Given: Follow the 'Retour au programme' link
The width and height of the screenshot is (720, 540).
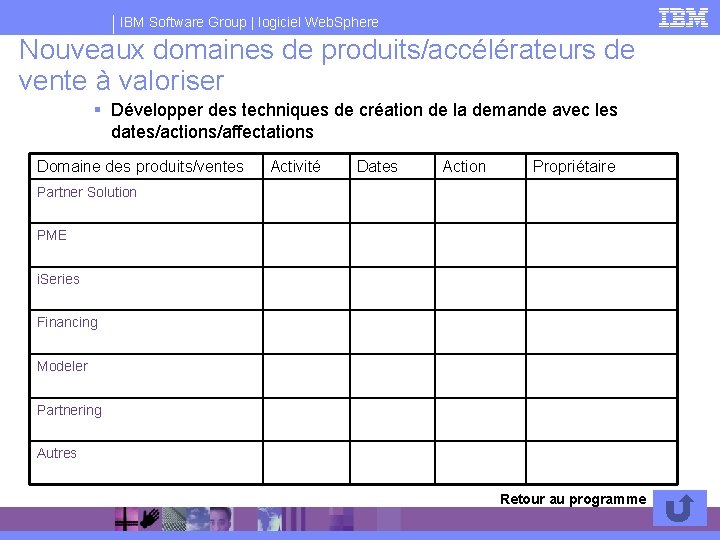Looking at the screenshot, I should pos(573,499).
